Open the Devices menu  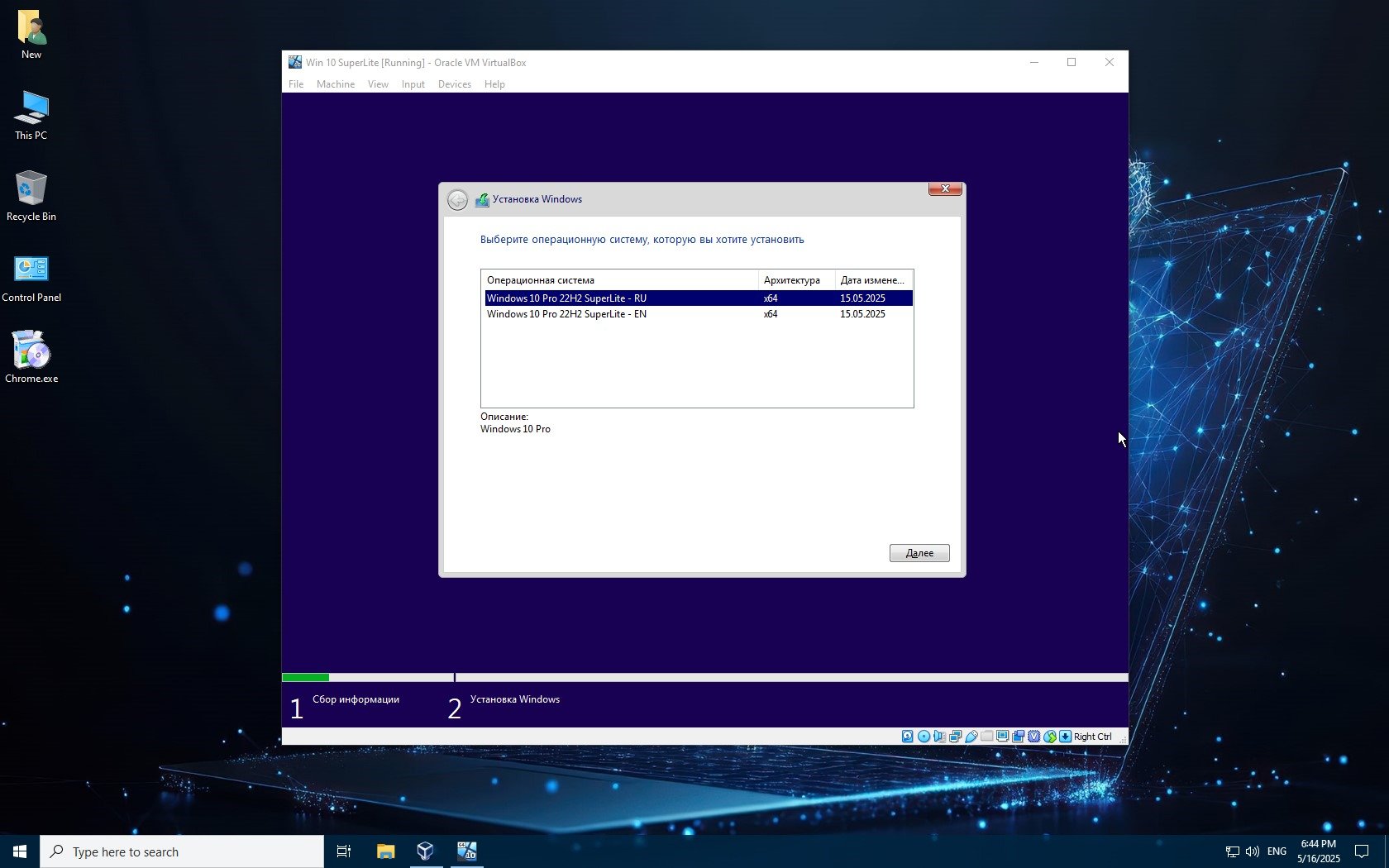coord(454,84)
